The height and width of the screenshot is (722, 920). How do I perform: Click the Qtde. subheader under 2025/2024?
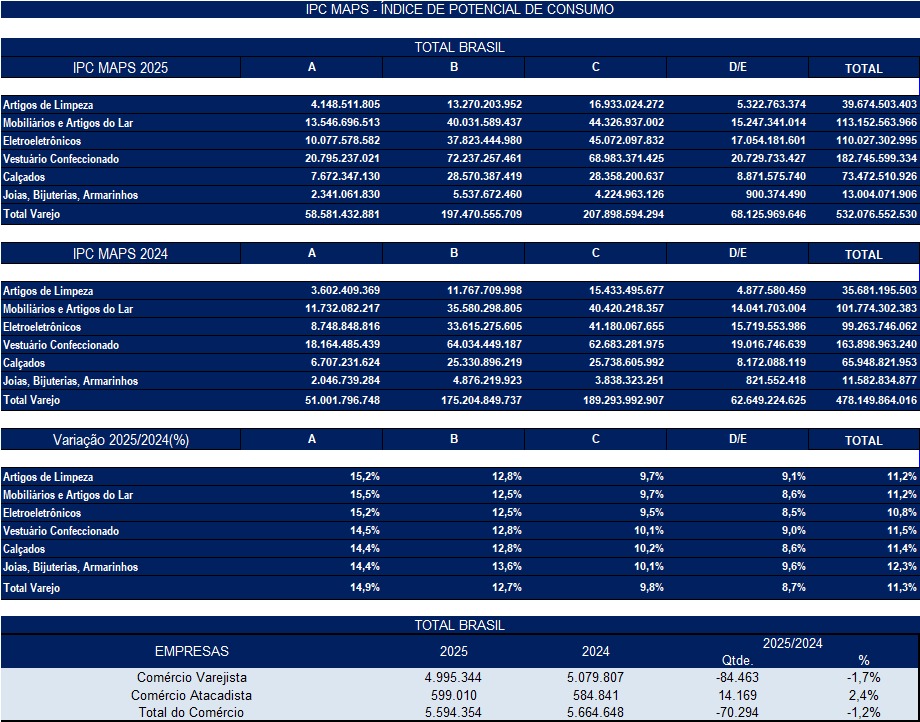(x=737, y=660)
